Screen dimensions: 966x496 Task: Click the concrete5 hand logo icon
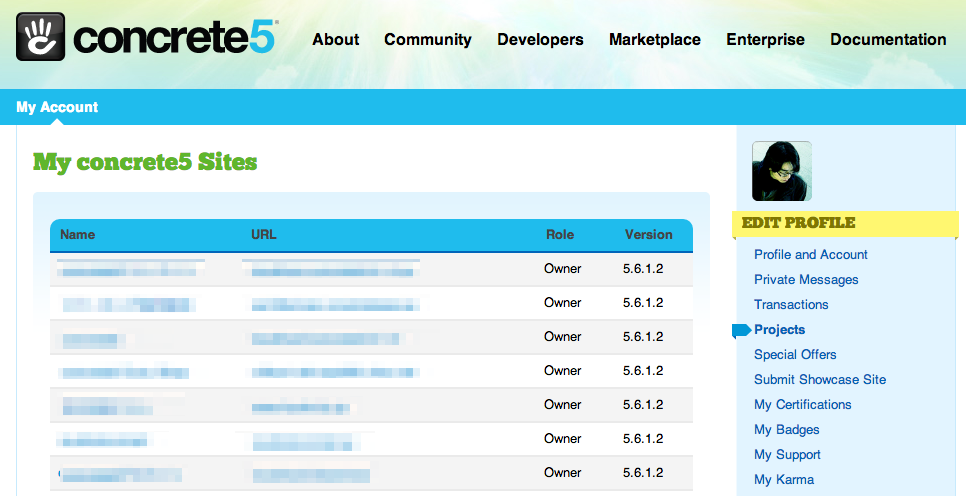[x=41, y=37]
